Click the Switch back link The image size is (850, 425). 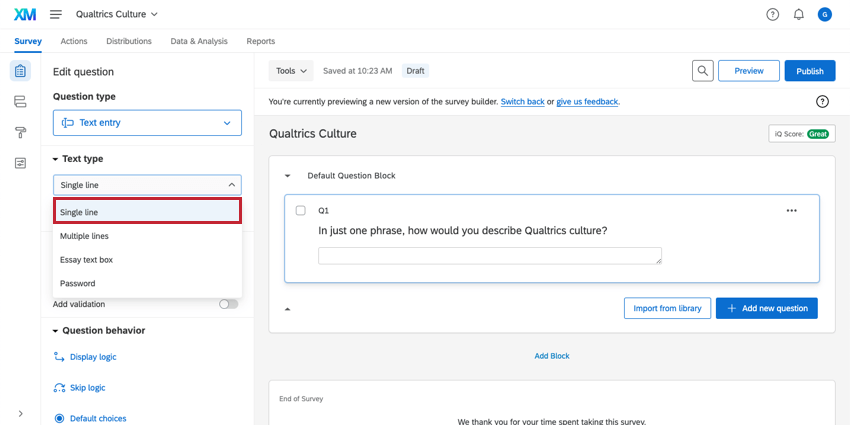coord(523,101)
